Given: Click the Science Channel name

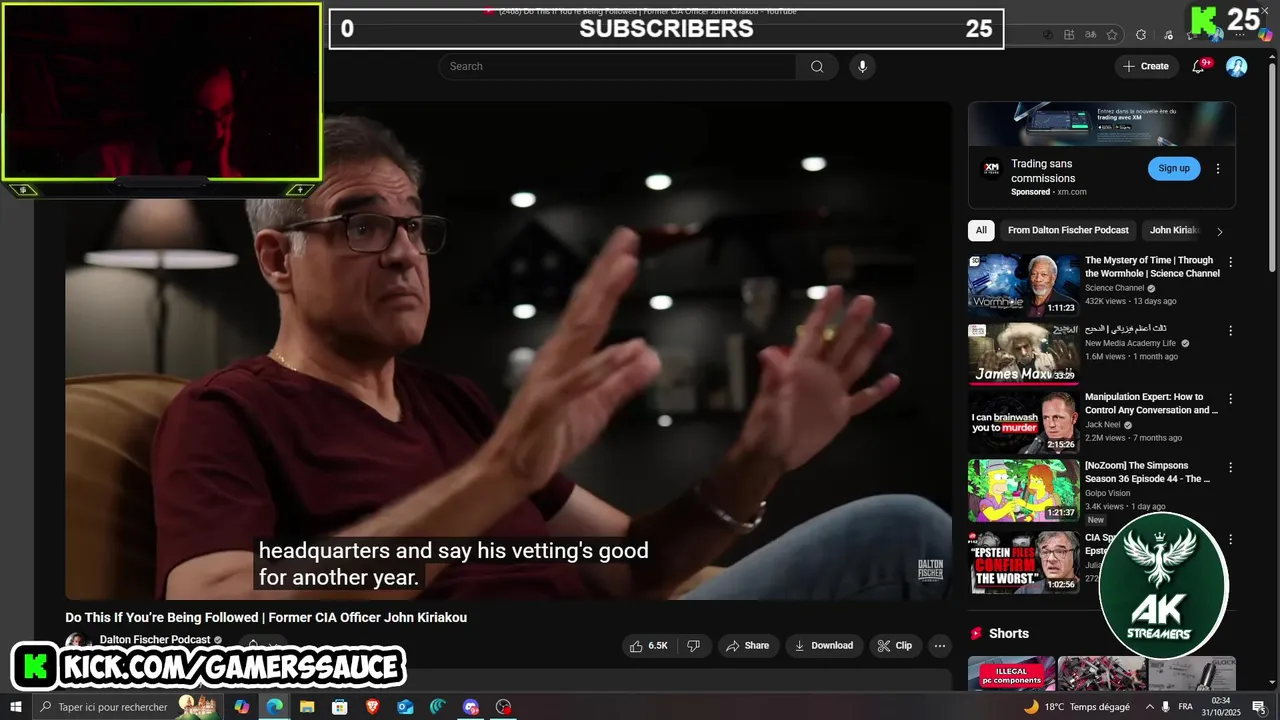Looking at the screenshot, I should 1114,288.
